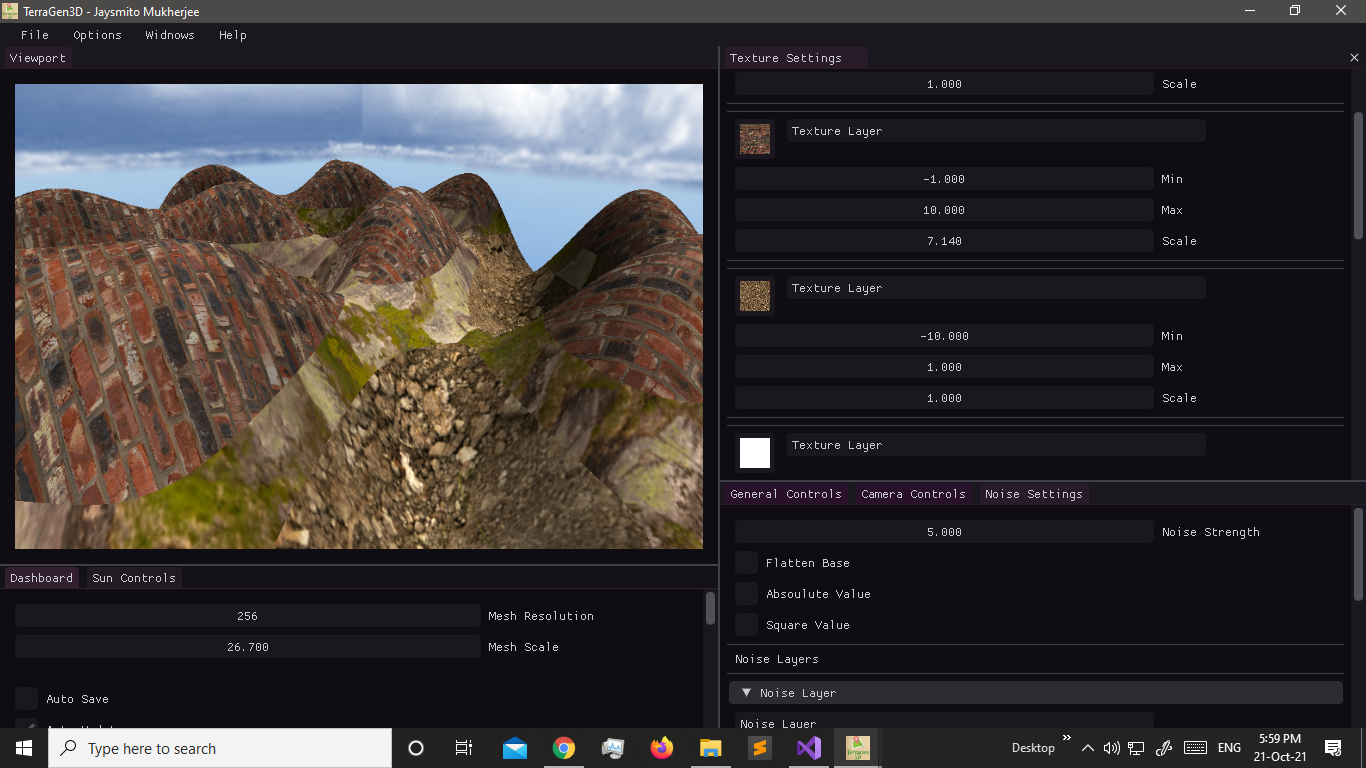Switch to the Camera Controls tab

pyautogui.click(x=913, y=494)
